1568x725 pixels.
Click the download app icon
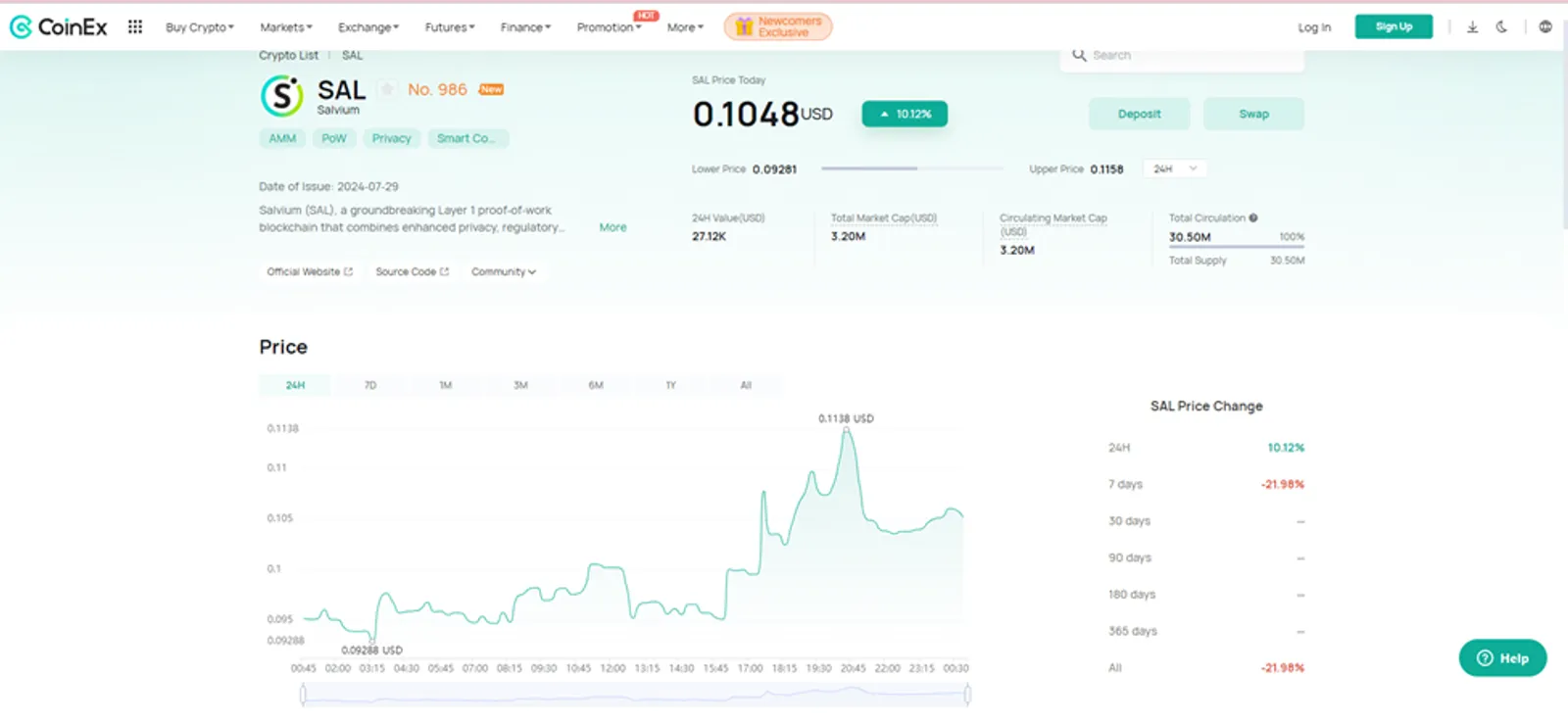[1472, 27]
